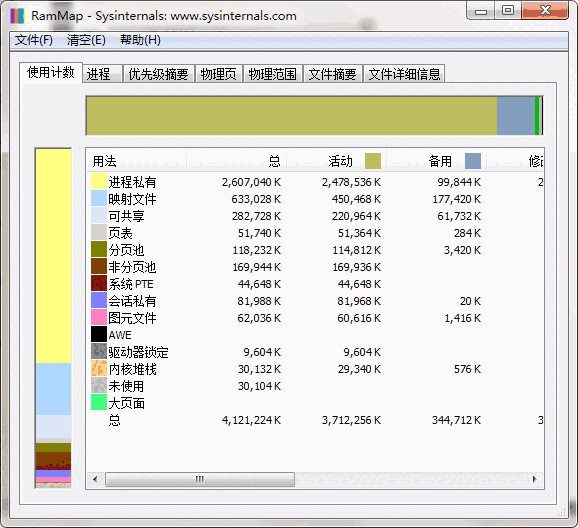Click the orange 内核堆栈 color swatch
The height and width of the screenshot is (528, 578).
click(x=99, y=368)
